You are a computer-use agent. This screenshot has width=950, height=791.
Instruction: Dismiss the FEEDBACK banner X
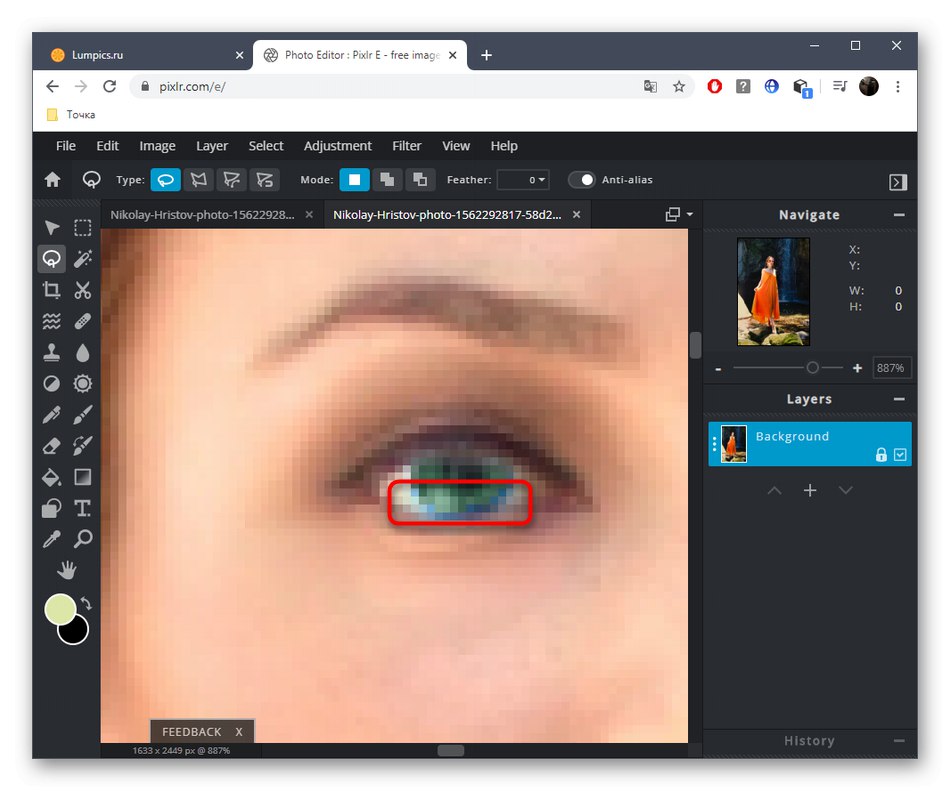[x=239, y=732]
